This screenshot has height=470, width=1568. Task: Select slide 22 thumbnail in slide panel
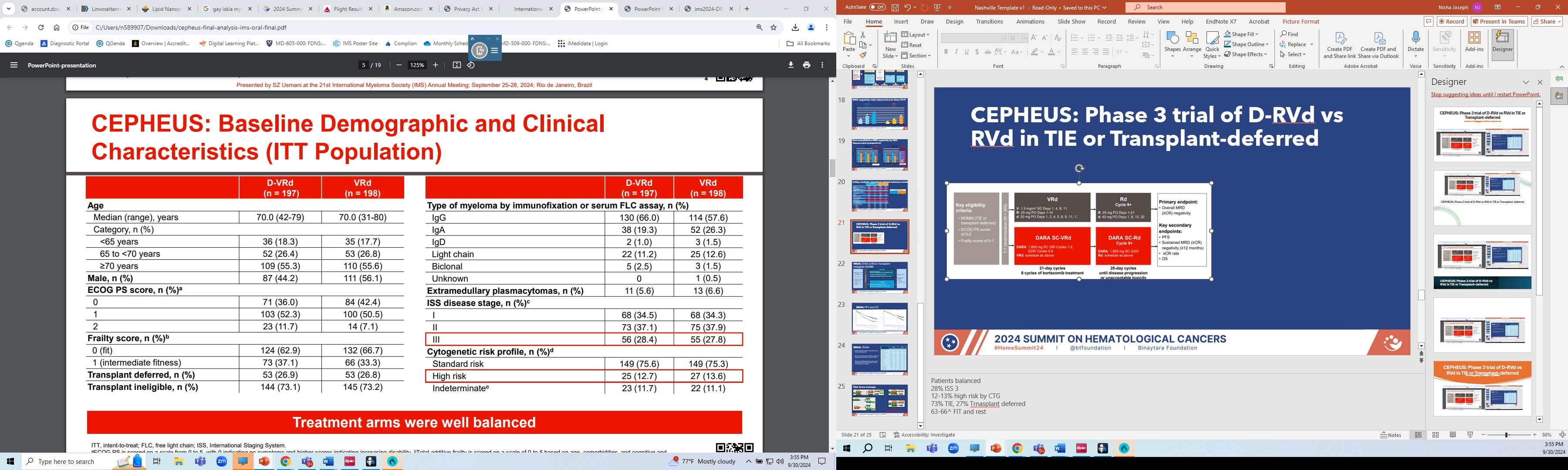[x=879, y=277]
